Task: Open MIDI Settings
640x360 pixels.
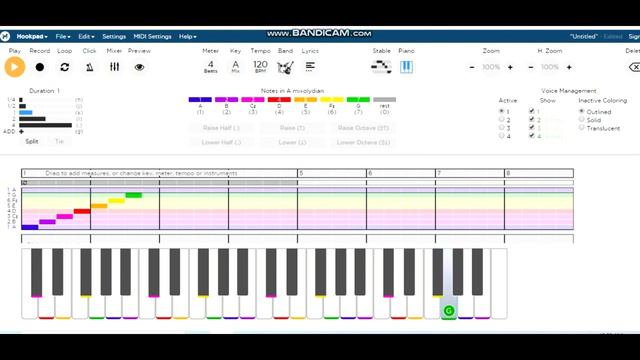Action: (152, 36)
